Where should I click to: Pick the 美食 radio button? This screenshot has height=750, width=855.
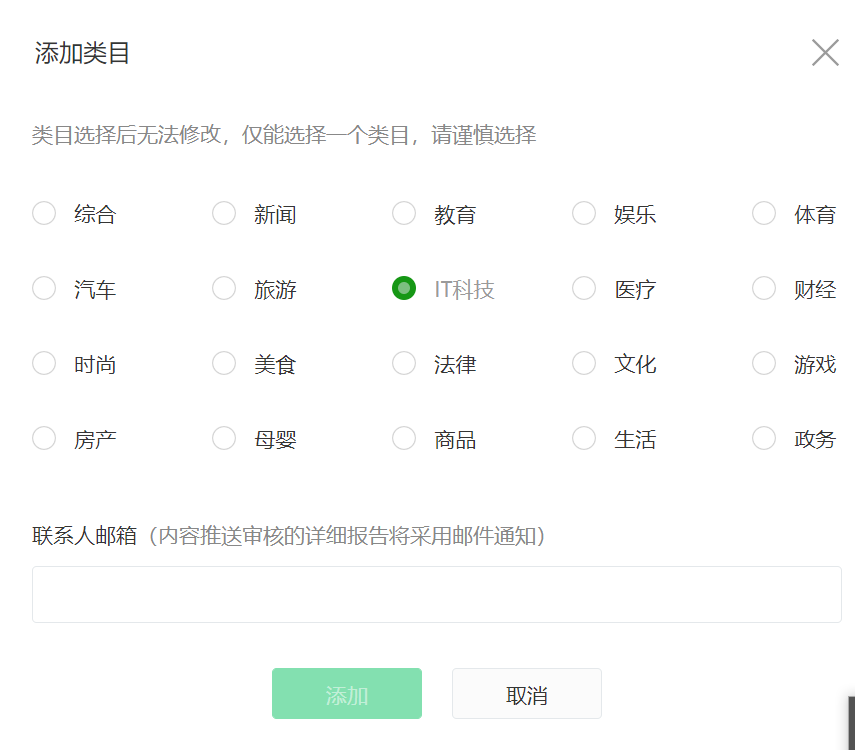pos(224,363)
